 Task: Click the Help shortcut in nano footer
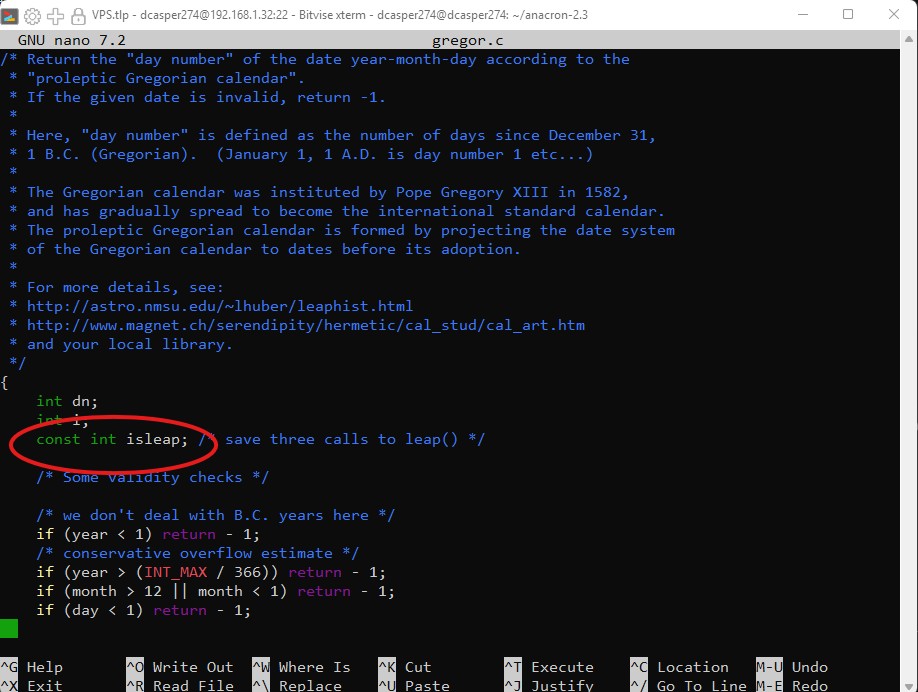[44, 667]
